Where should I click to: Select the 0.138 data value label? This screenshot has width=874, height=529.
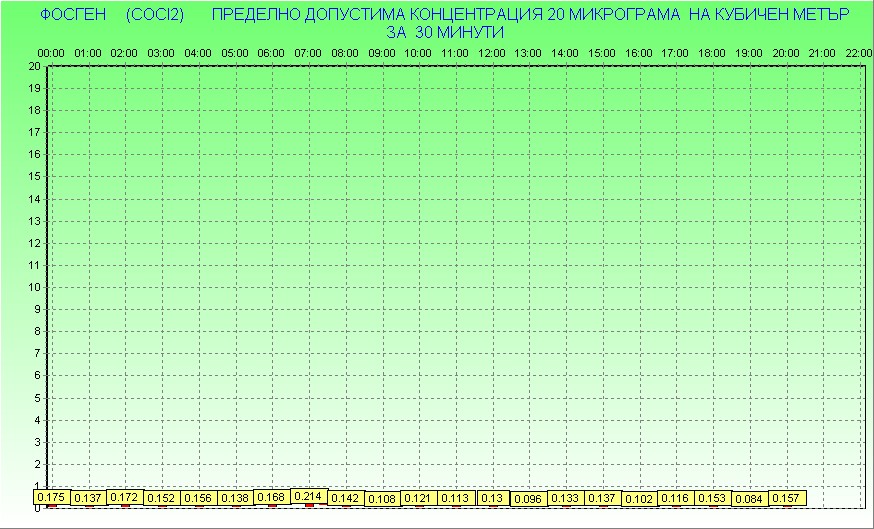click(235, 498)
